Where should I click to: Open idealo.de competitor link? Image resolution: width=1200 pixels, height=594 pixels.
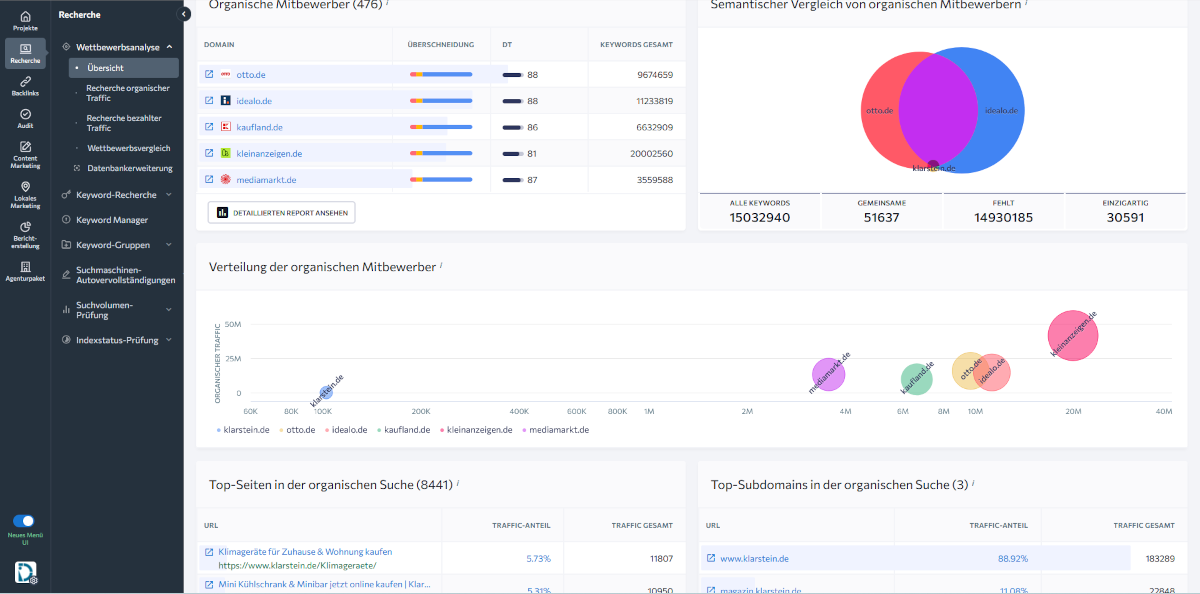pyautogui.click(x=254, y=101)
